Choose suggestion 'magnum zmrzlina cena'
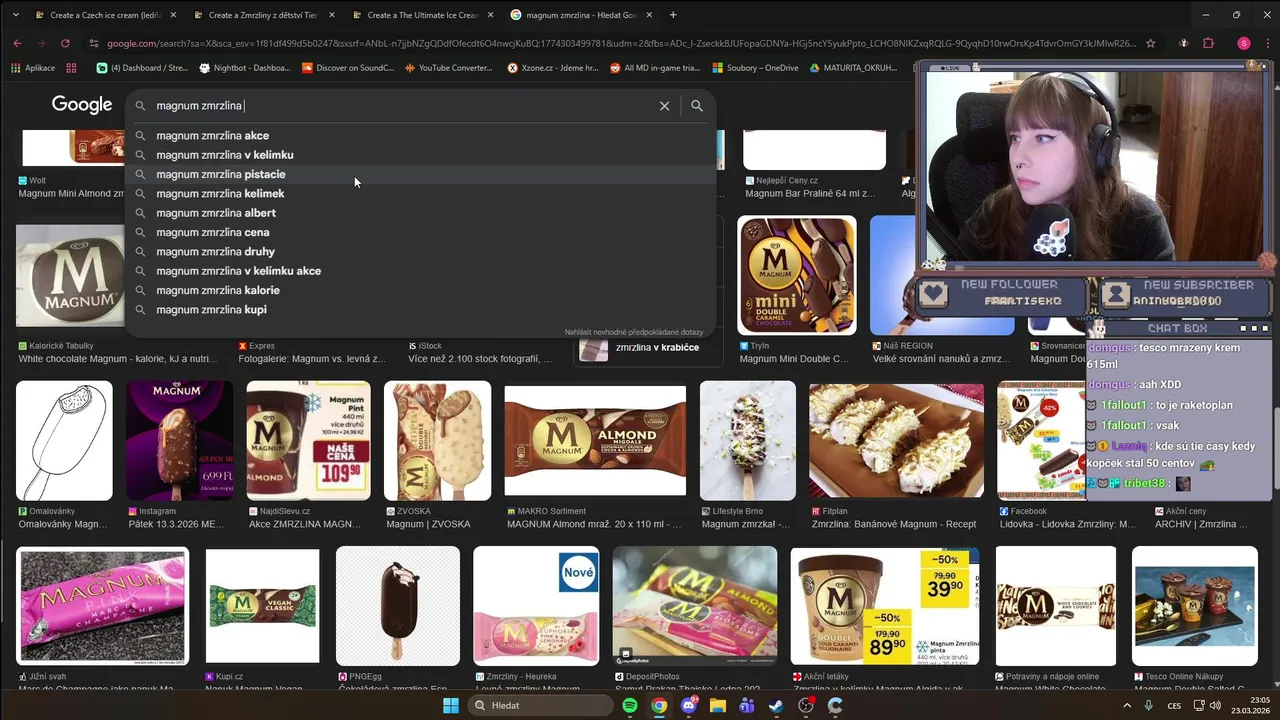This screenshot has width=1280, height=720. pos(420,232)
